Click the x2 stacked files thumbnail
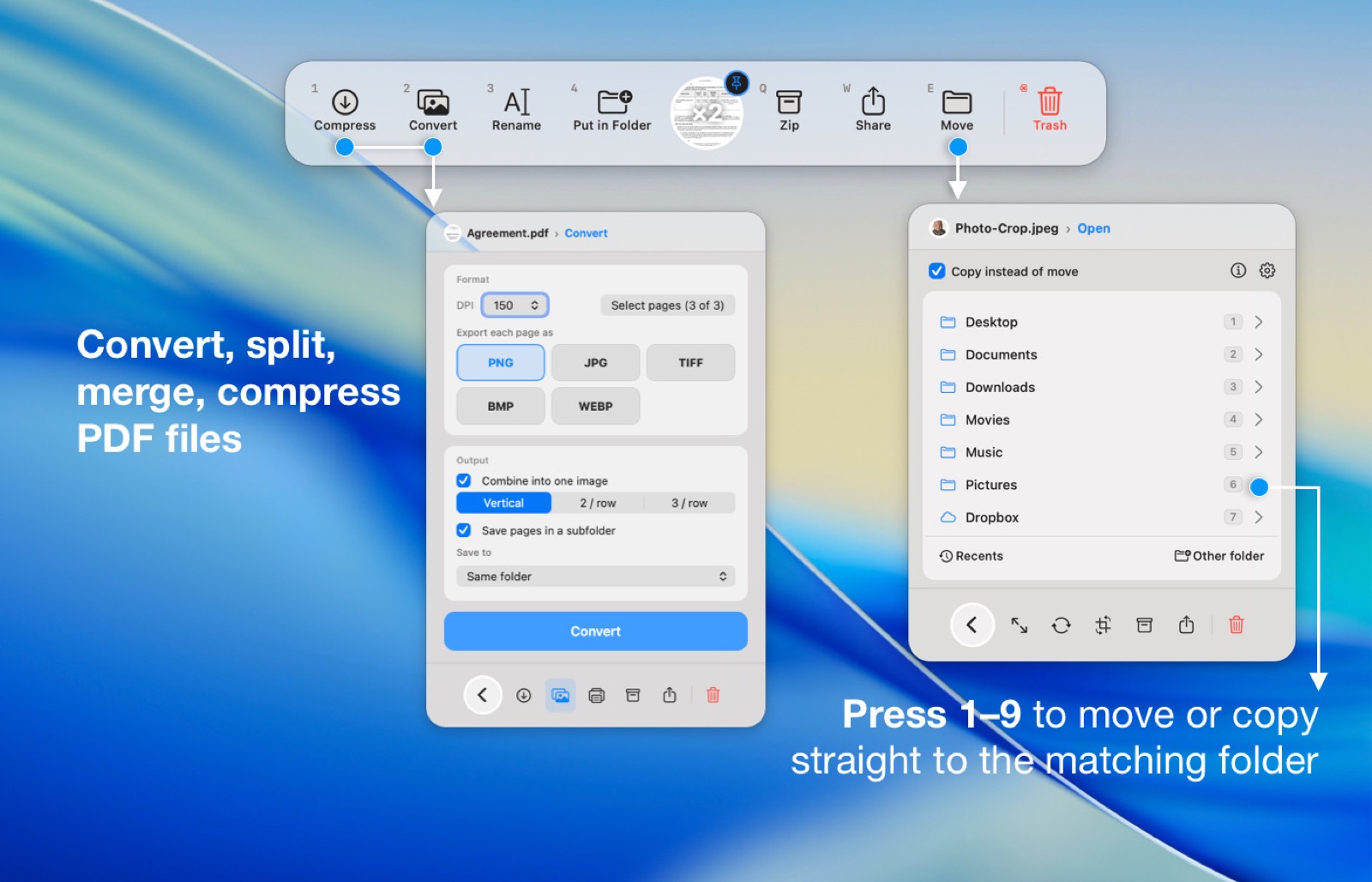This screenshot has width=1372, height=882. (x=706, y=113)
